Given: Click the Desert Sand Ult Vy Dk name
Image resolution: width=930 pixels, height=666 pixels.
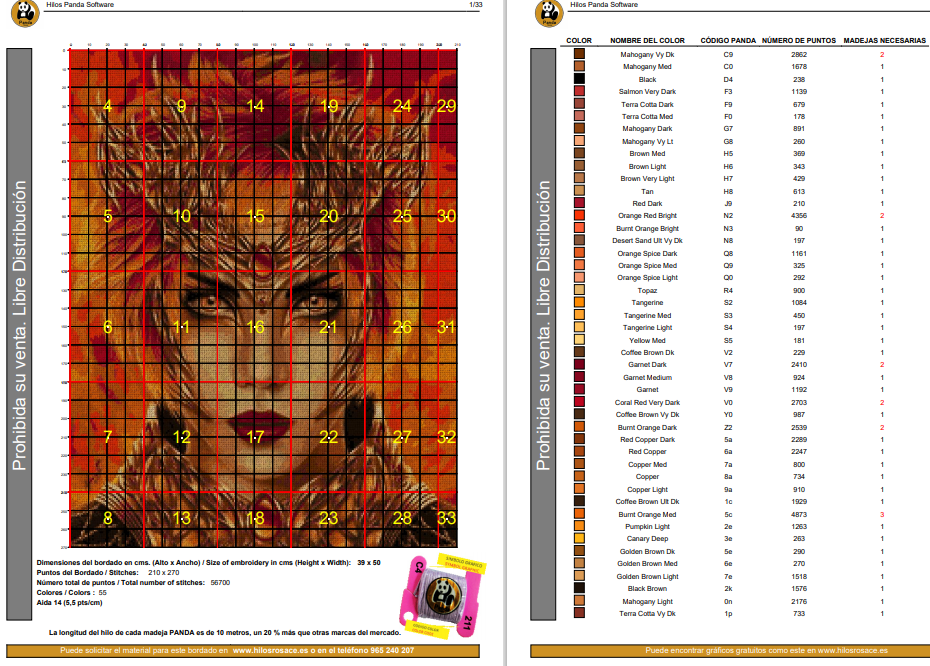Looking at the screenshot, I should [647, 240].
